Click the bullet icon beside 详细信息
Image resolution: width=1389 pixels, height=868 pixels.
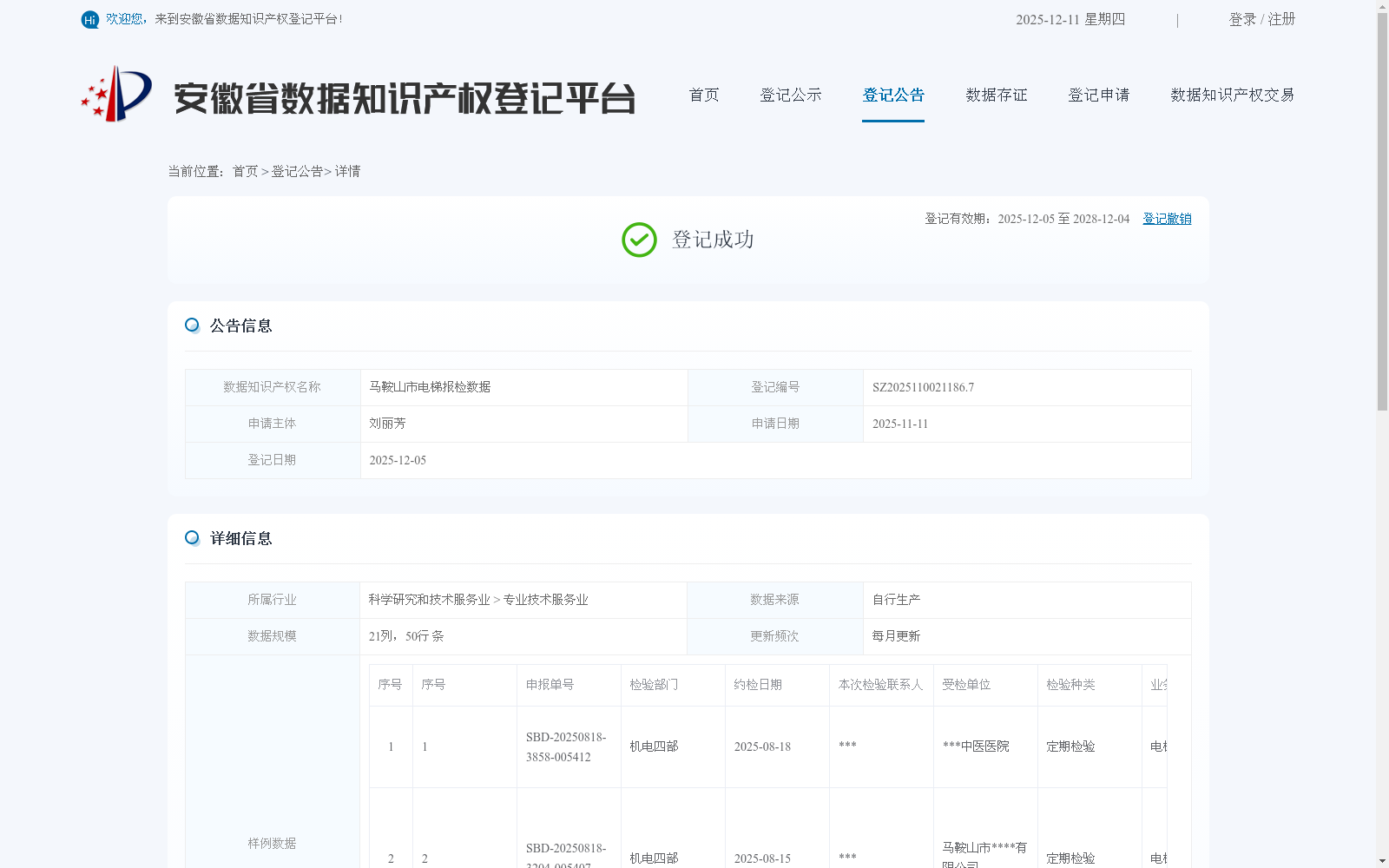click(192, 538)
